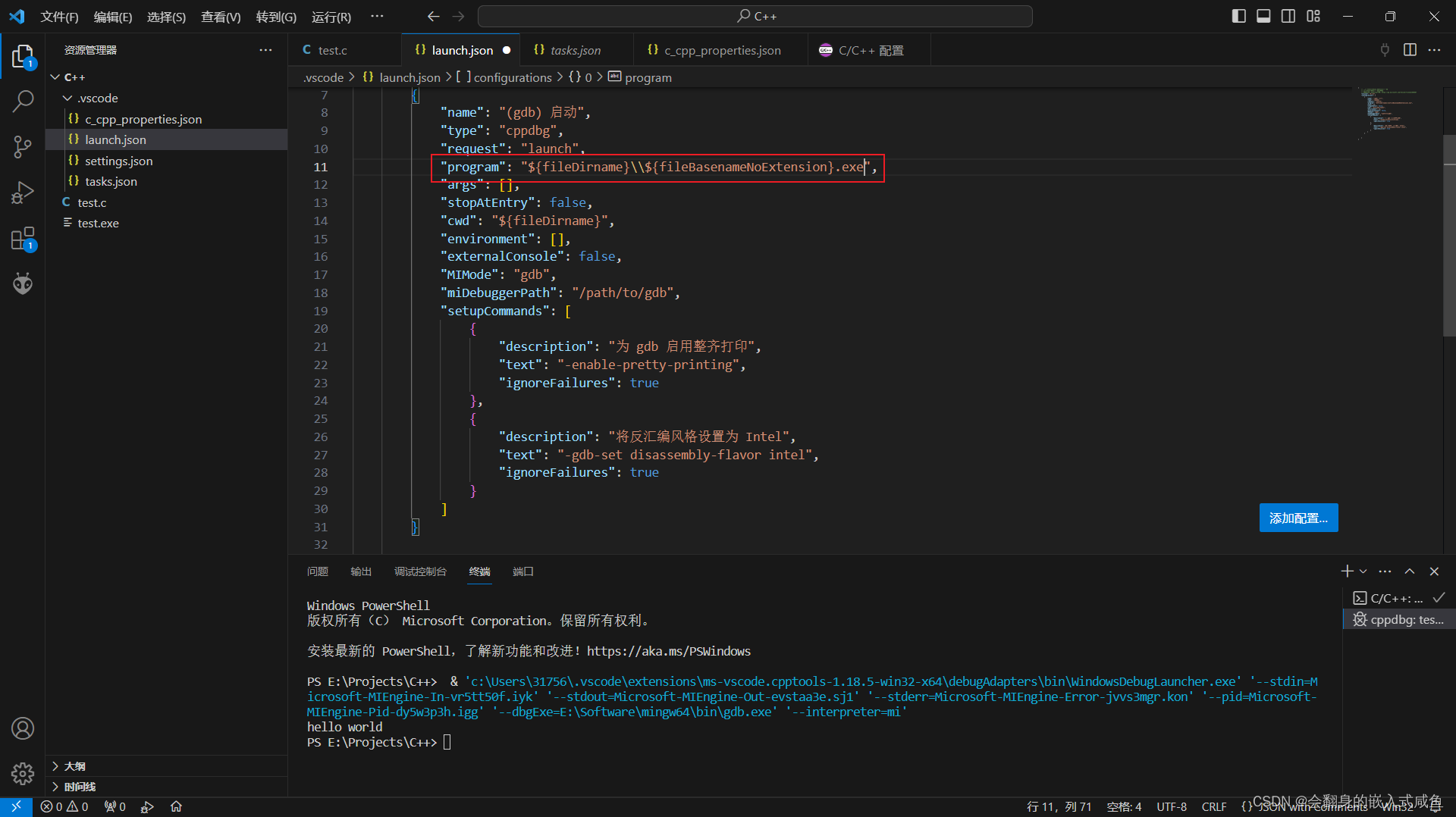Open the Run and Debug view icon

23,193
